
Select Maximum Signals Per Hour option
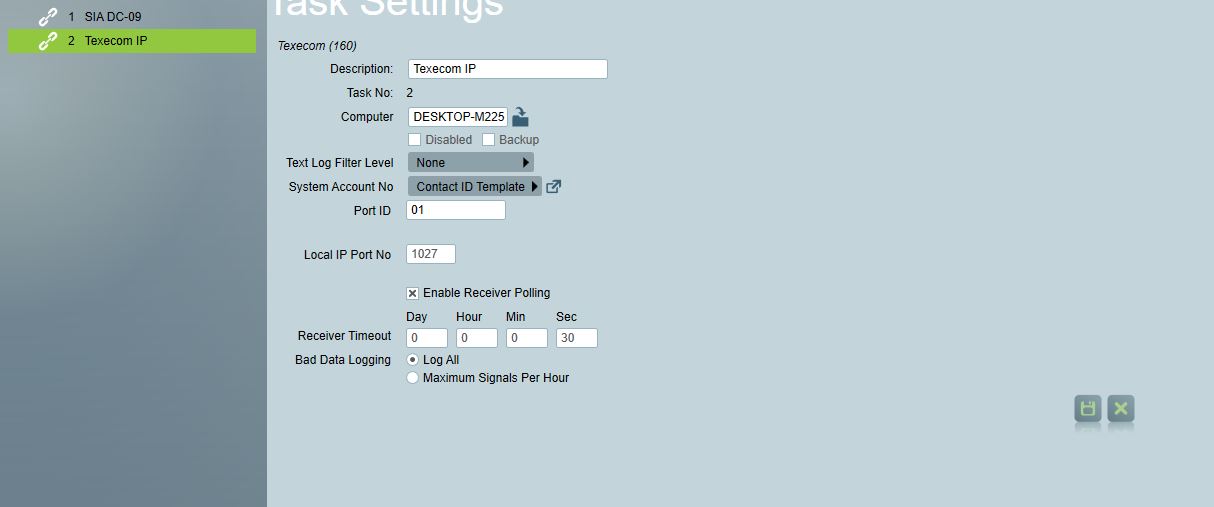pos(413,378)
